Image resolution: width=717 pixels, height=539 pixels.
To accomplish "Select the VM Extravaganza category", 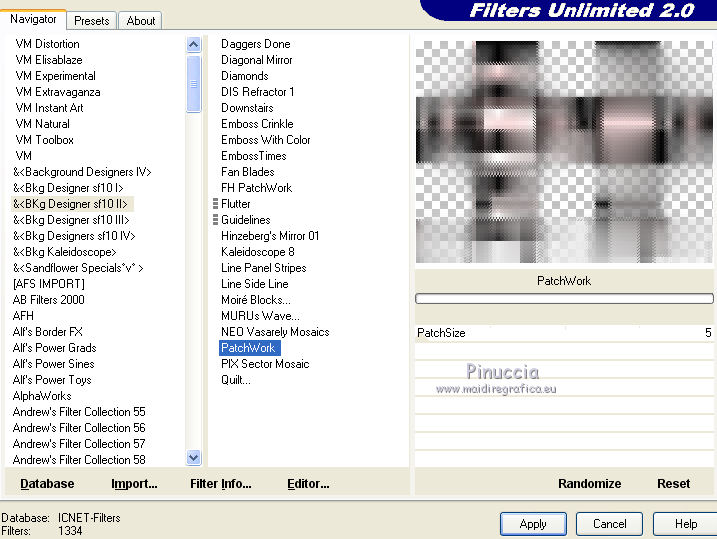I will point(58,92).
